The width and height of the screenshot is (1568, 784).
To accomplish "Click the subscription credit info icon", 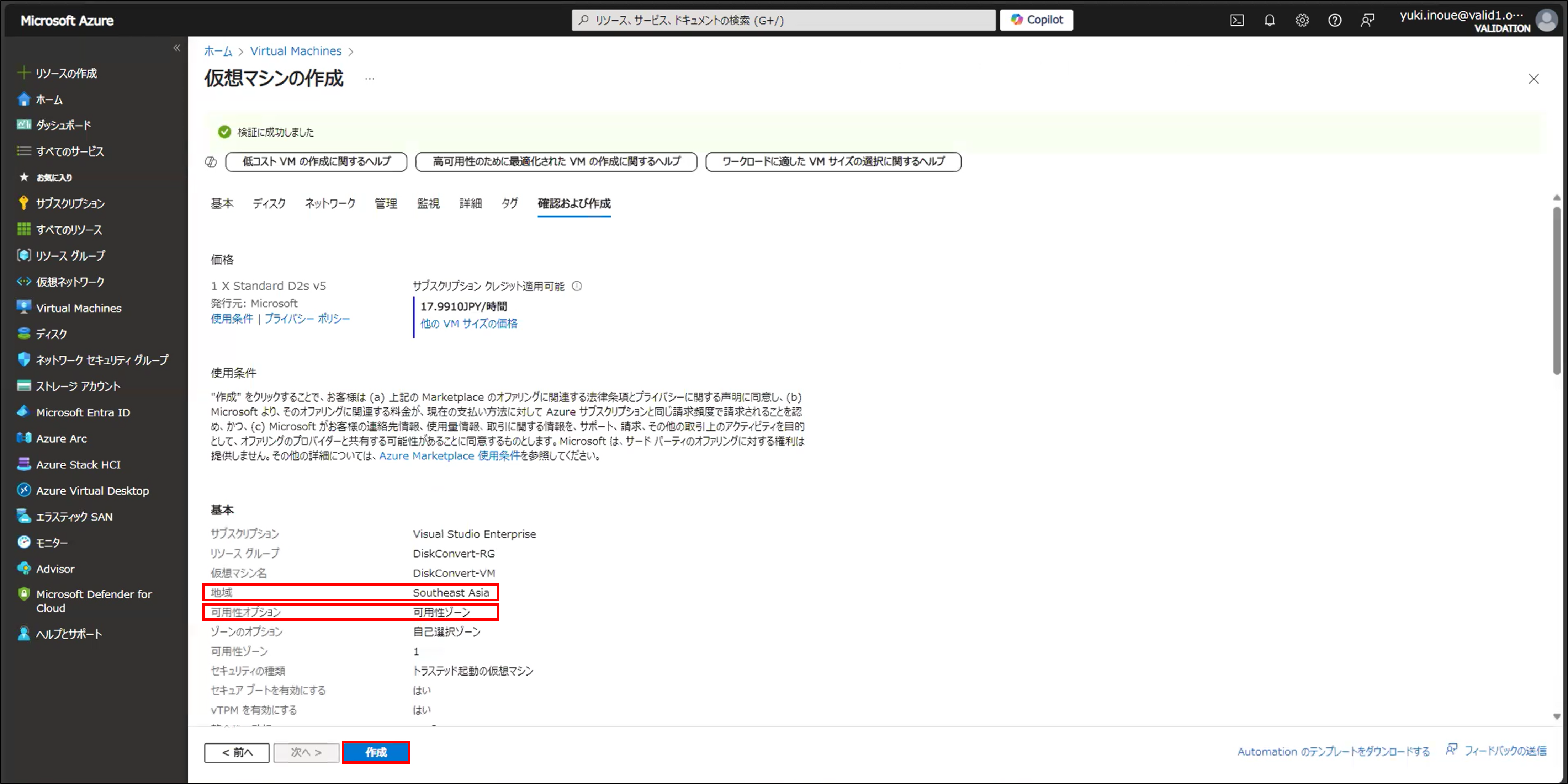I will click(577, 286).
